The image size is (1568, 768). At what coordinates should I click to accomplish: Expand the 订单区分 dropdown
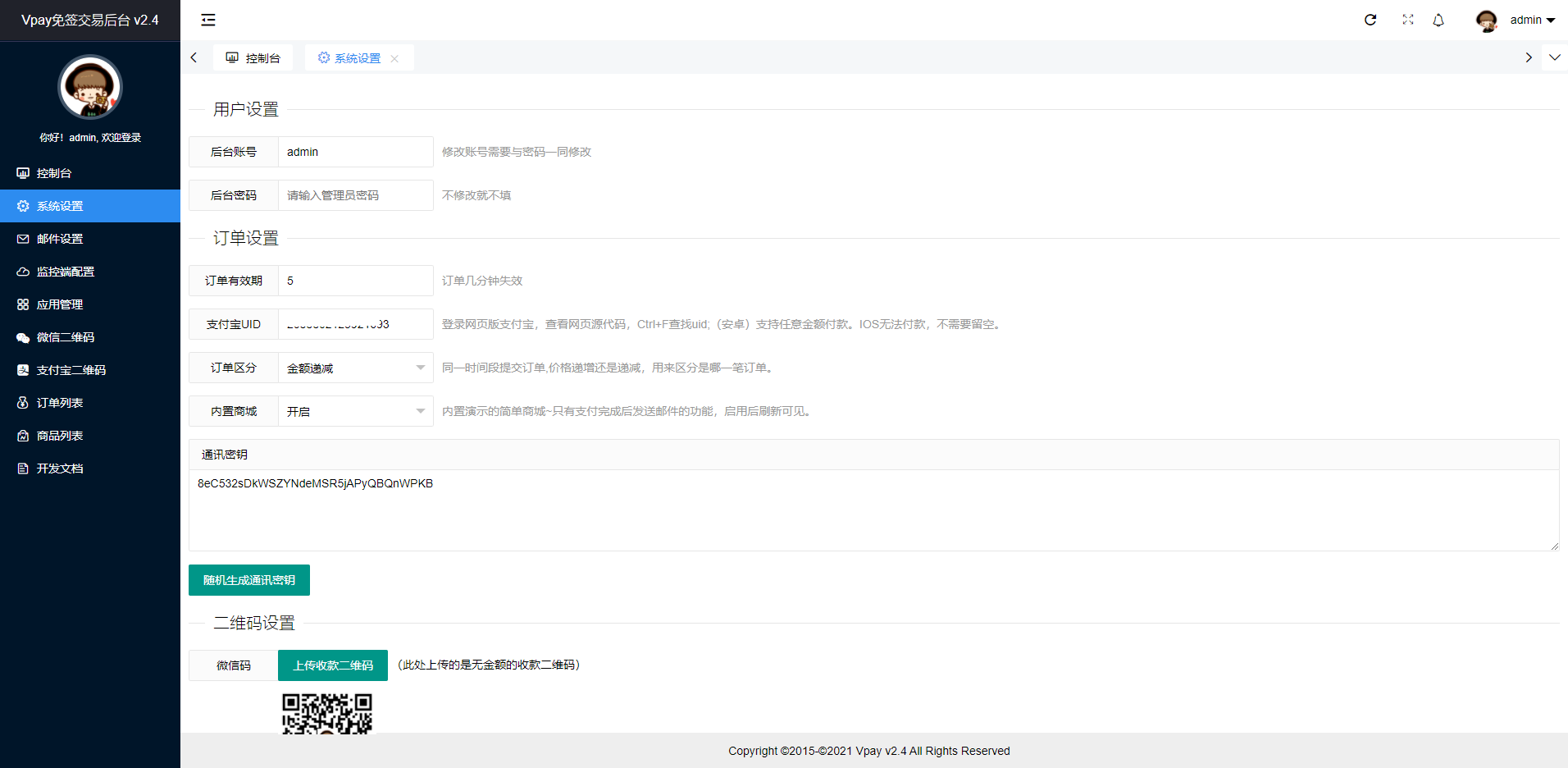coord(355,368)
